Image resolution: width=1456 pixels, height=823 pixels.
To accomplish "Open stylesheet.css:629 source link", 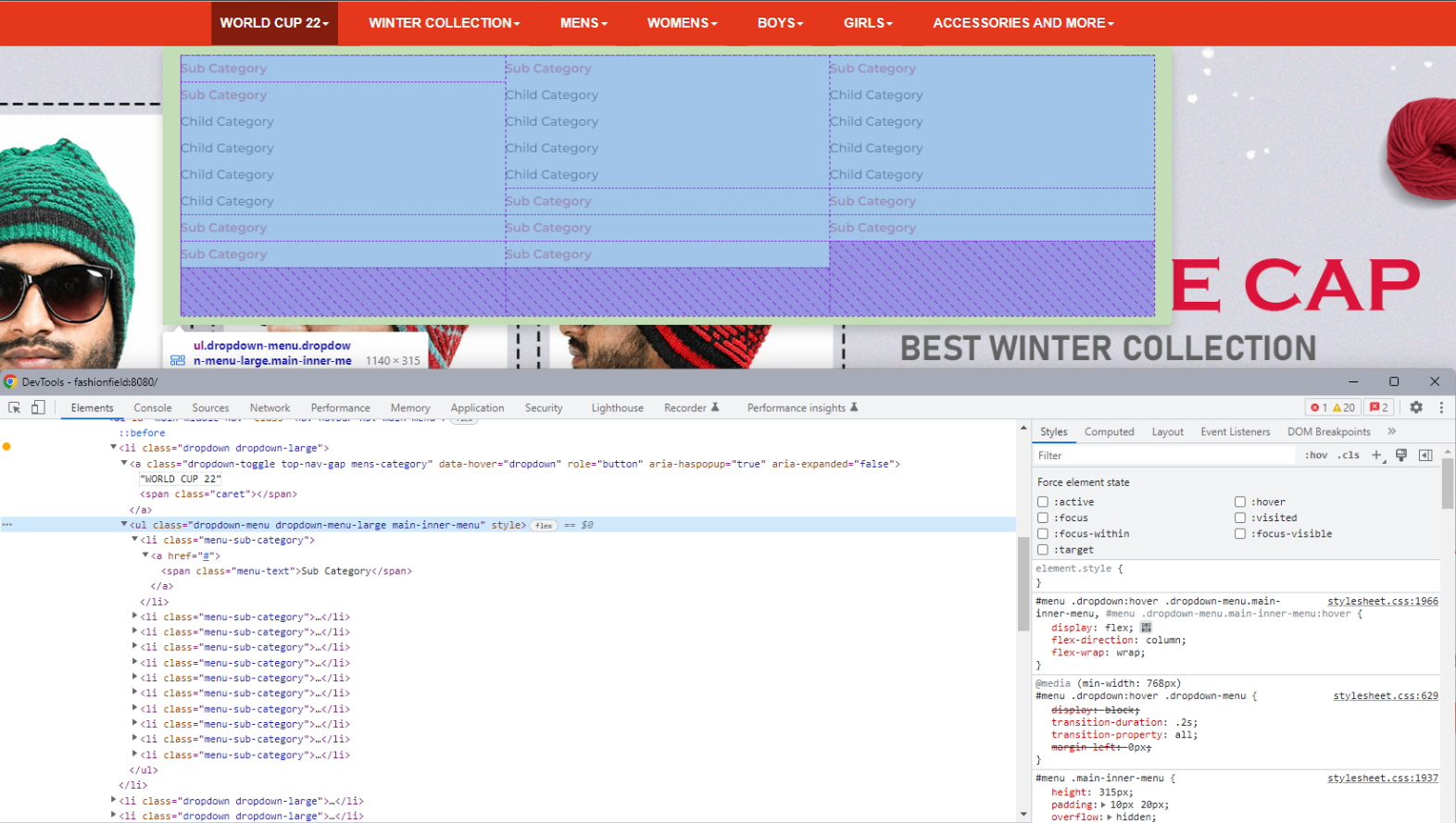I will (1386, 695).
